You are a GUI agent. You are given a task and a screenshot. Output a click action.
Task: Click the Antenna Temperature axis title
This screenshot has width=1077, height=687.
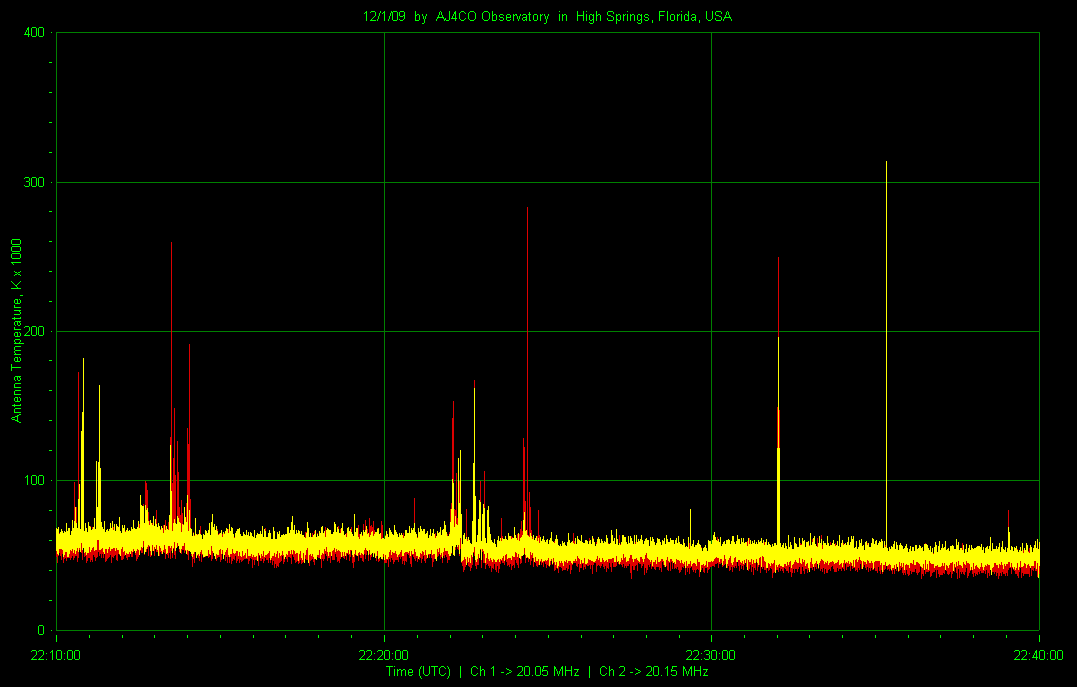17,330
